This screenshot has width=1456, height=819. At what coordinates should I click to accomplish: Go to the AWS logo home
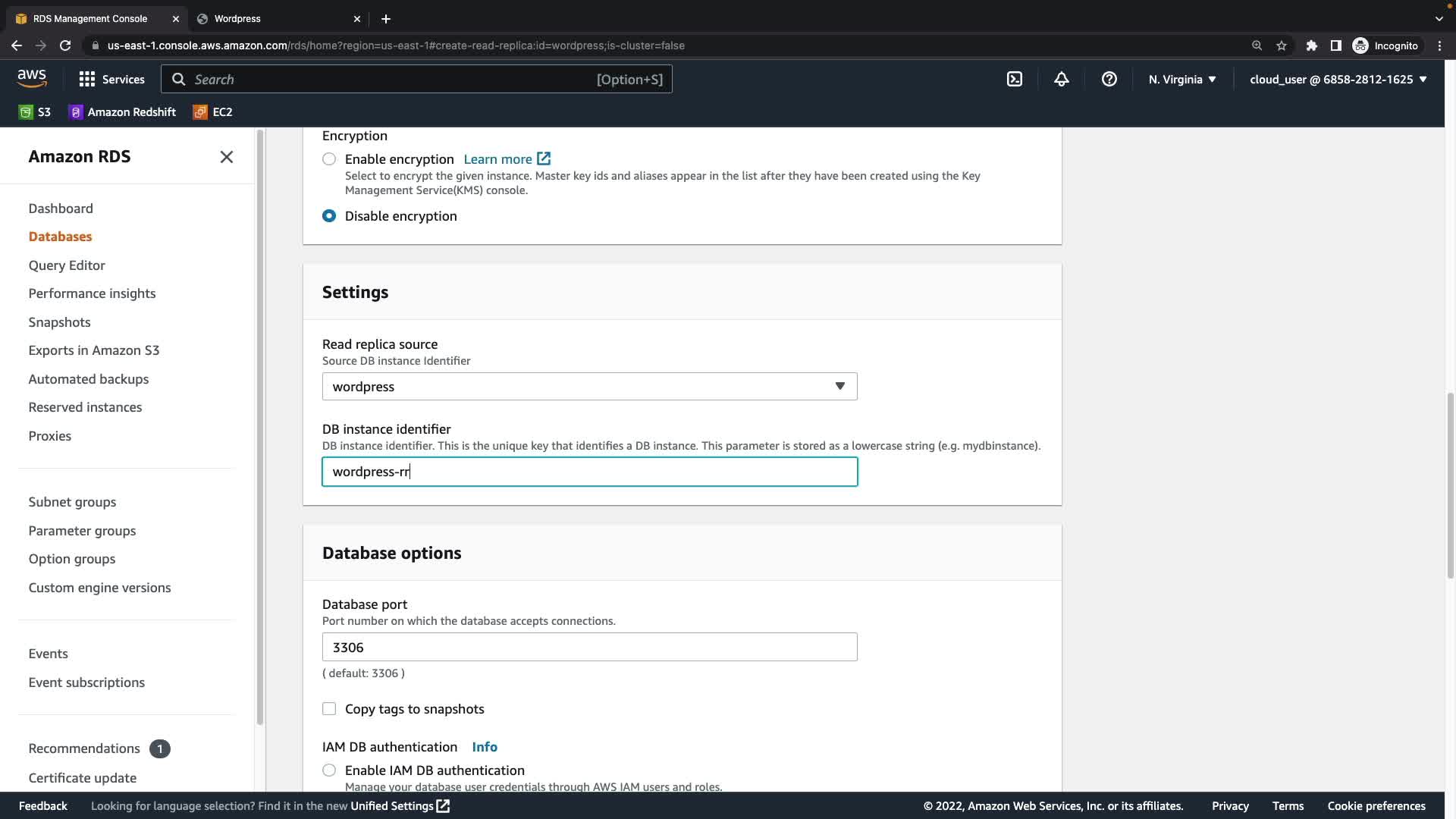pyautogui.click(x=32, y=78)
